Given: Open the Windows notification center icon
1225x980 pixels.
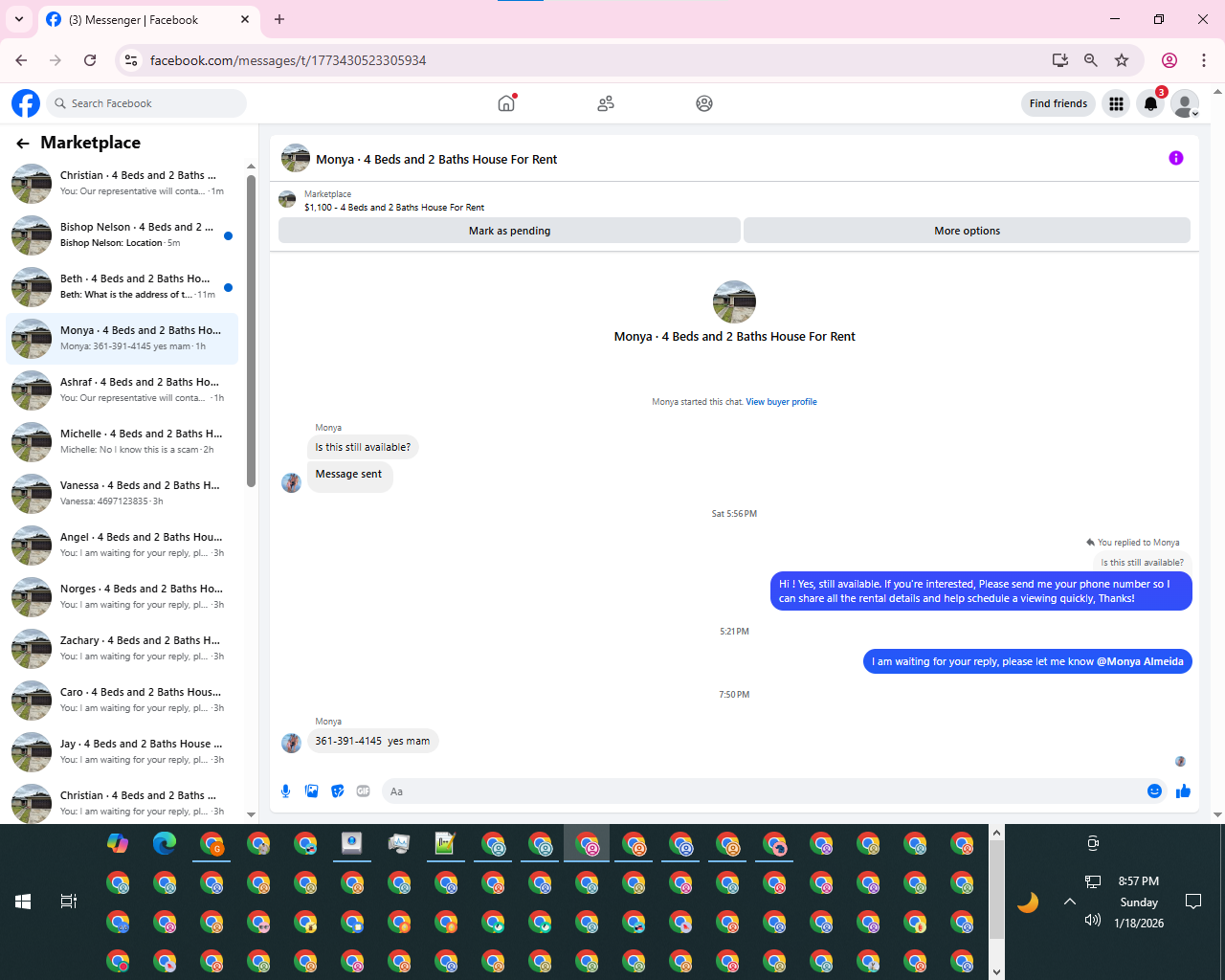Looking at the screenshot, I should 1193,902.
